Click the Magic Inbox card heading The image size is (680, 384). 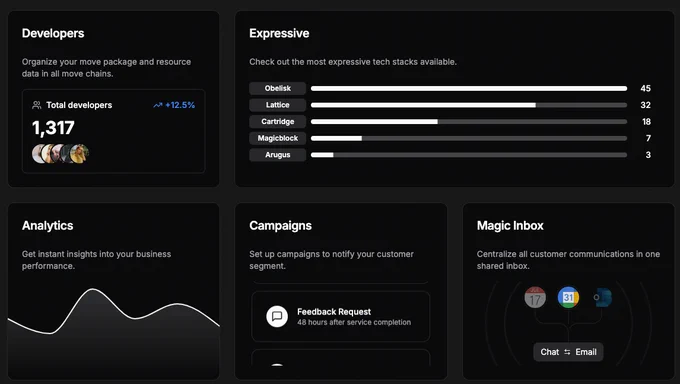tap(510, 226)
